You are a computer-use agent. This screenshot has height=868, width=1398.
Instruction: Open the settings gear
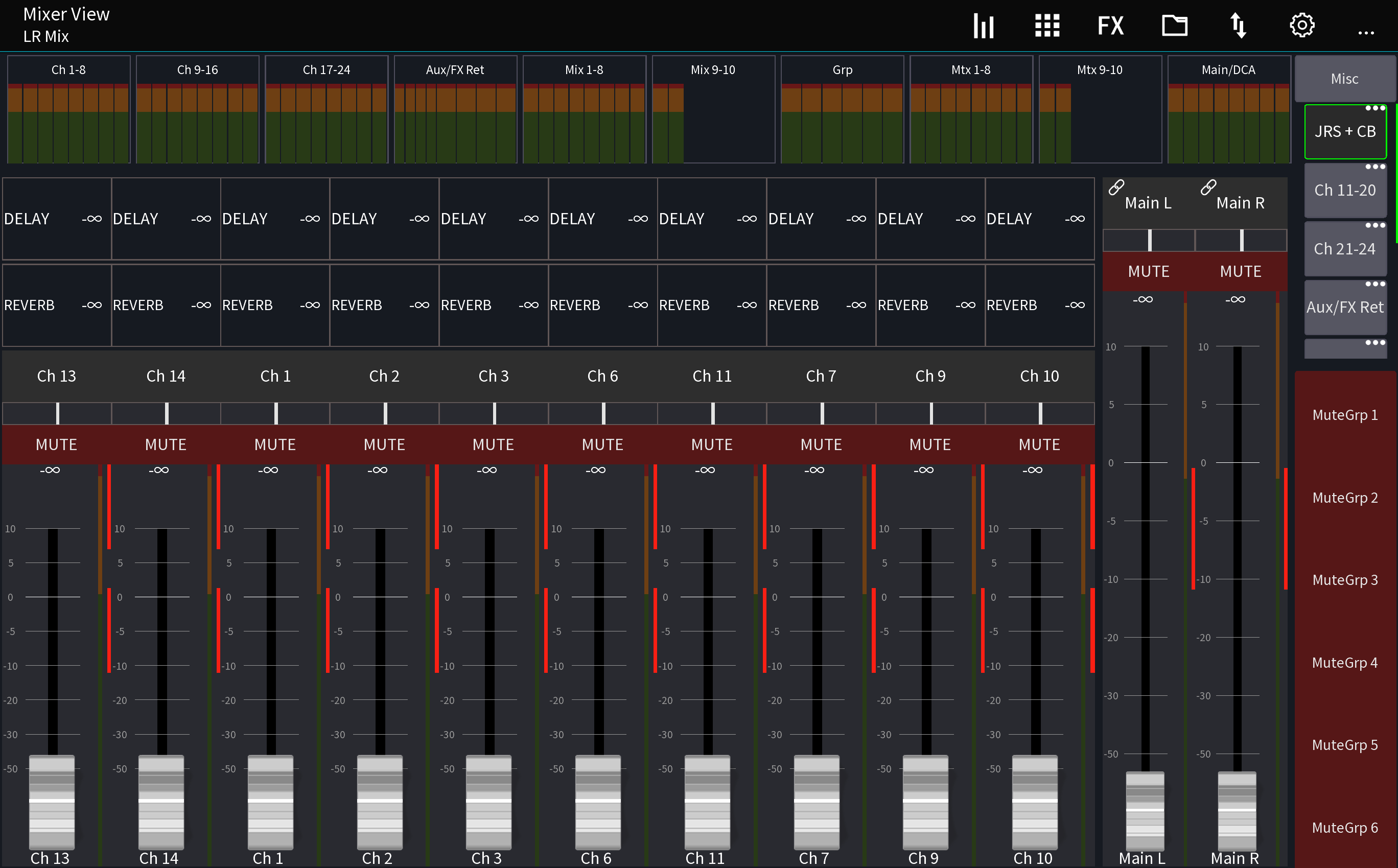(x=1301, y=25)
